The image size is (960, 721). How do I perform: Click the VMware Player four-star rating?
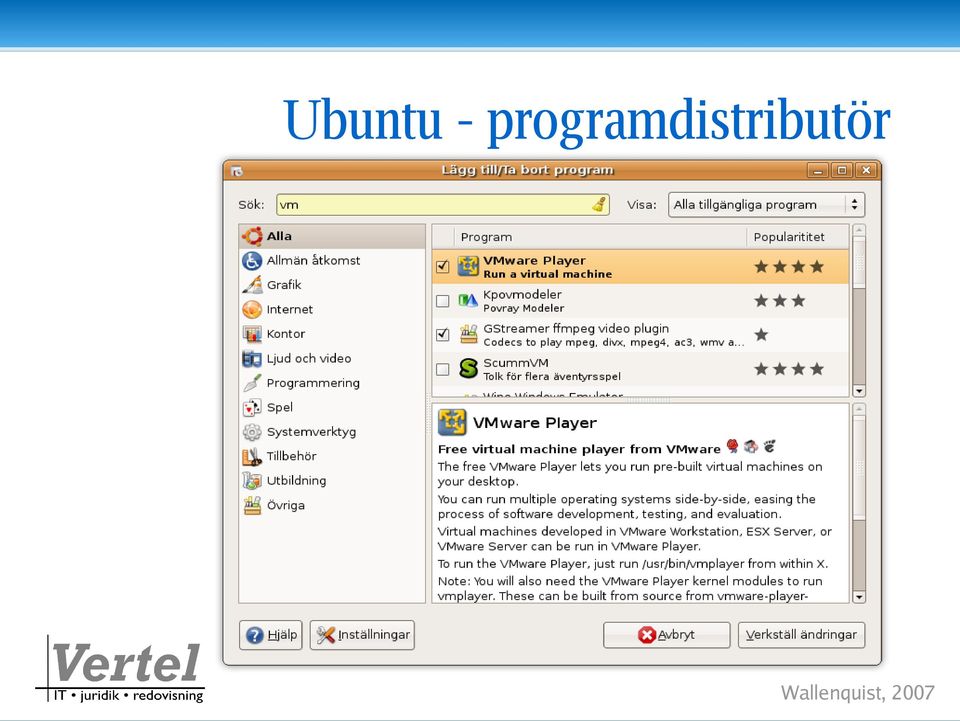pos(789,267)
